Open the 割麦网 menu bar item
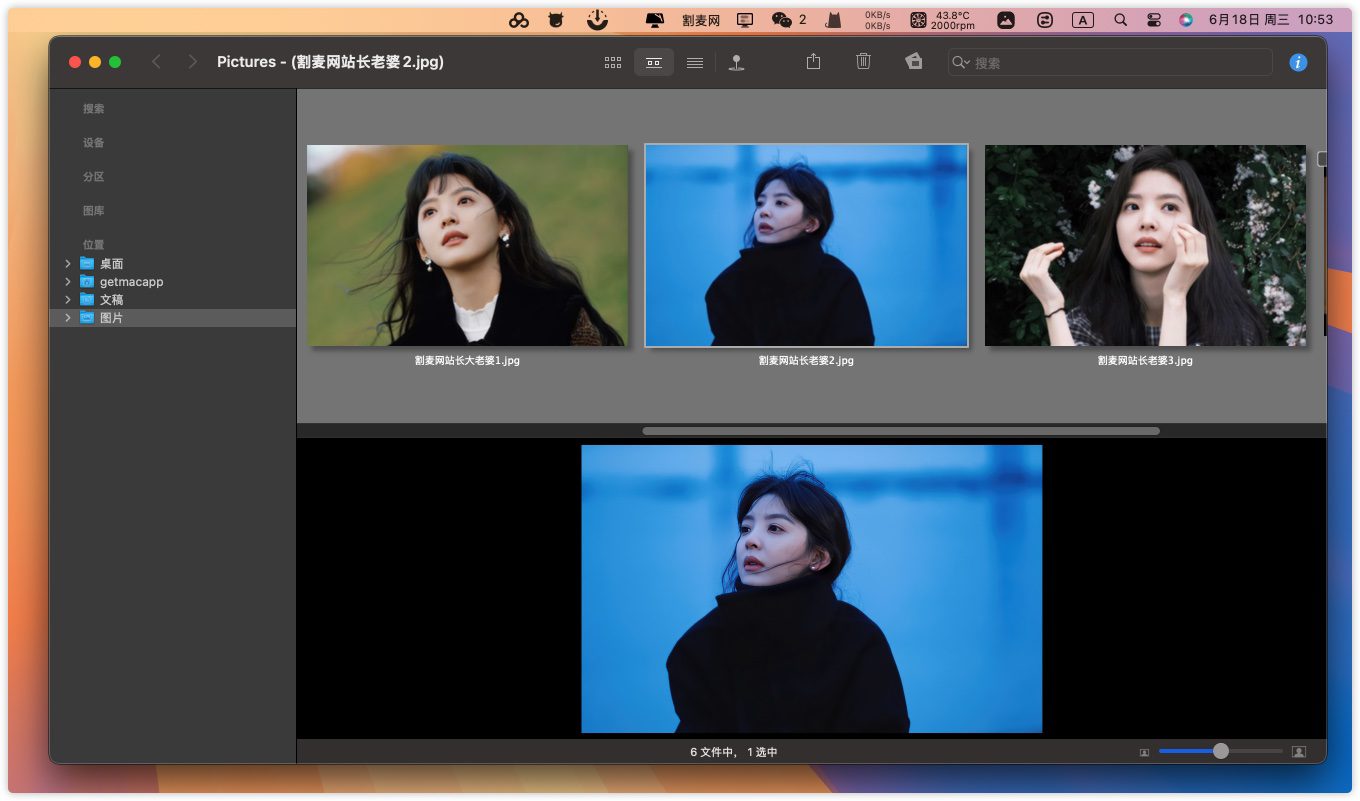 [700, 19]
